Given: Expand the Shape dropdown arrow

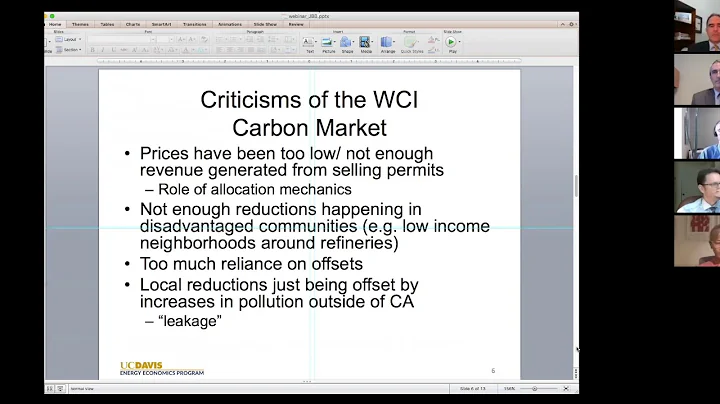Looking at the screenshot, I should pyautogui.click(x=353, y=42).
